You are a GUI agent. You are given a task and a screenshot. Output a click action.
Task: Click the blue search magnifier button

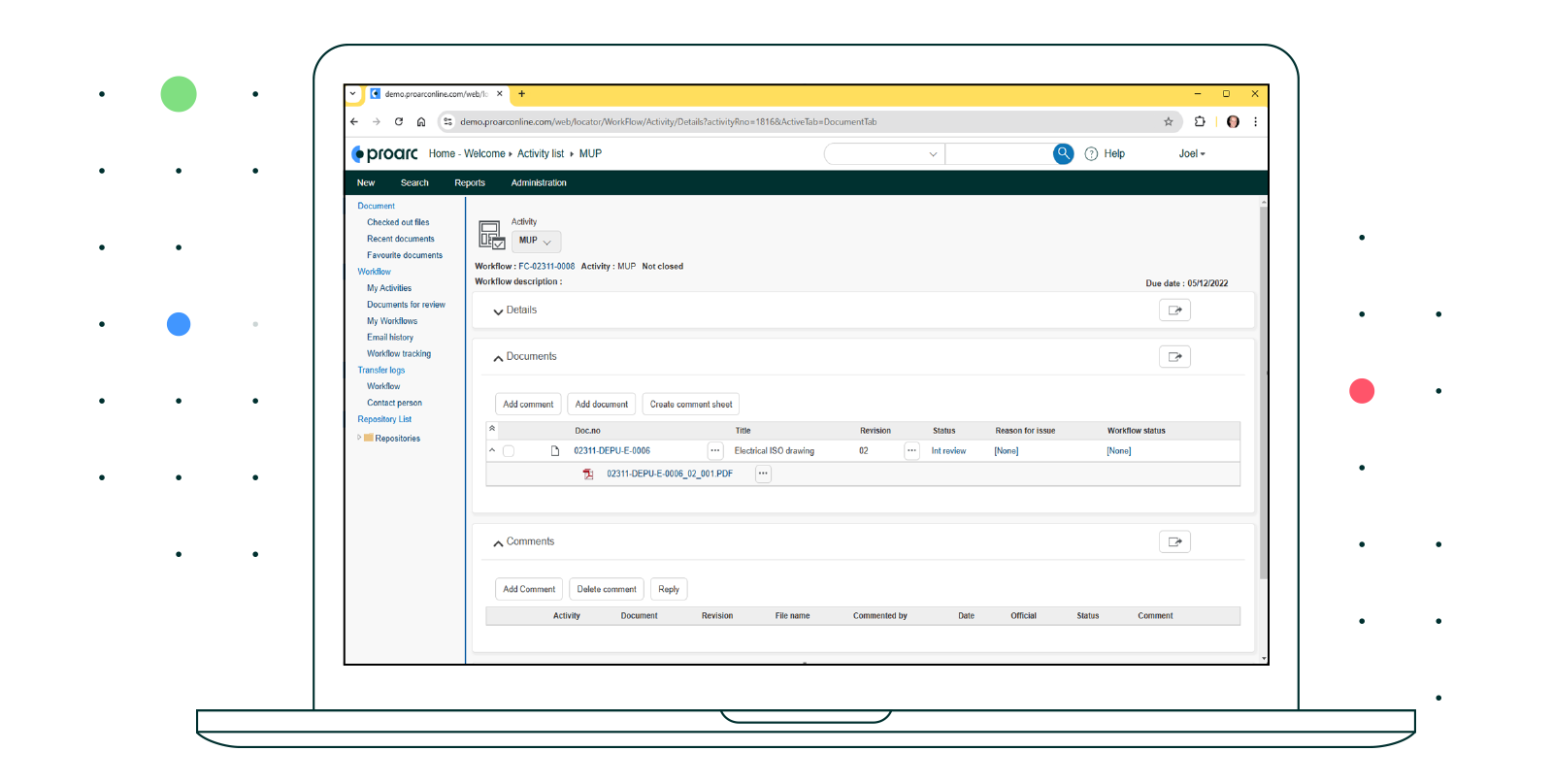tap(1063, 153)
